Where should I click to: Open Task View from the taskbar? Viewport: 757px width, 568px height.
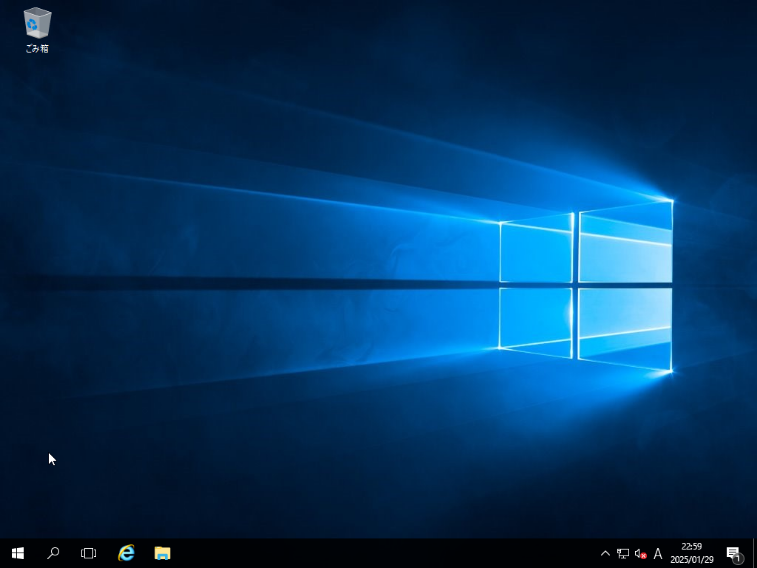(x=88, y=553)
